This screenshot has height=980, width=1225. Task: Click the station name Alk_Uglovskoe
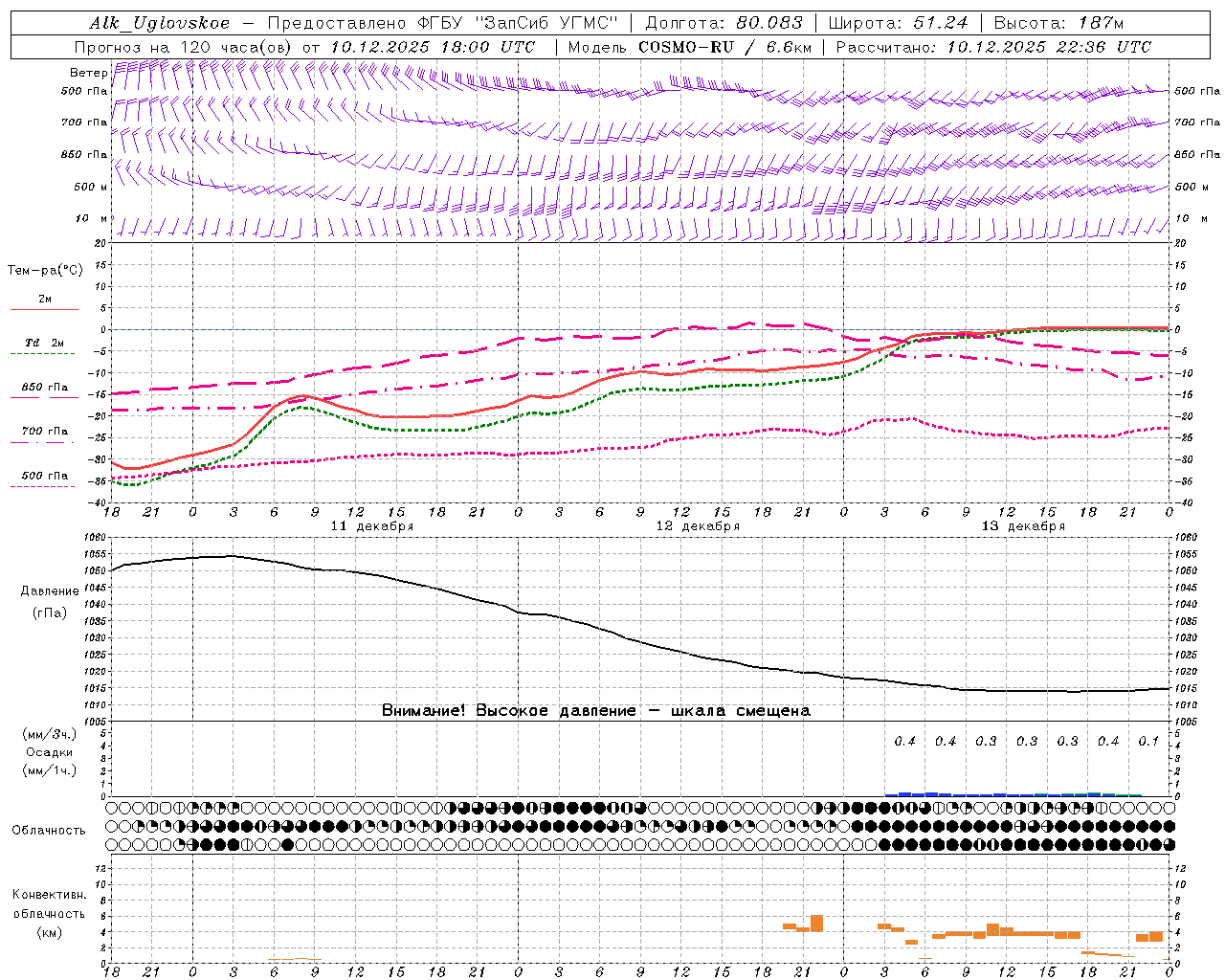coord(159,24)
